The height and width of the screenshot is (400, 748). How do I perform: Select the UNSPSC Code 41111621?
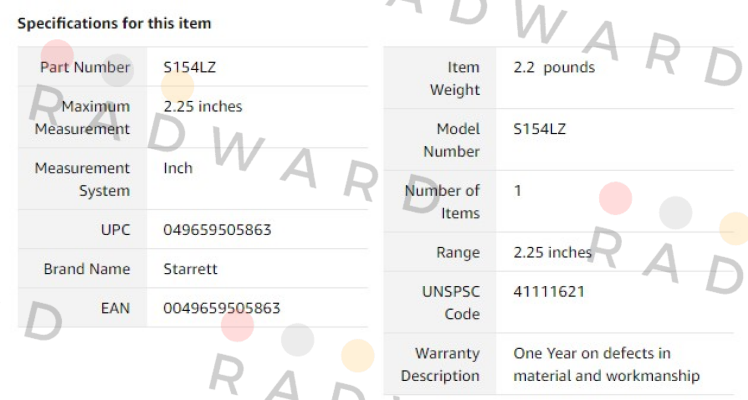point(549,291)
